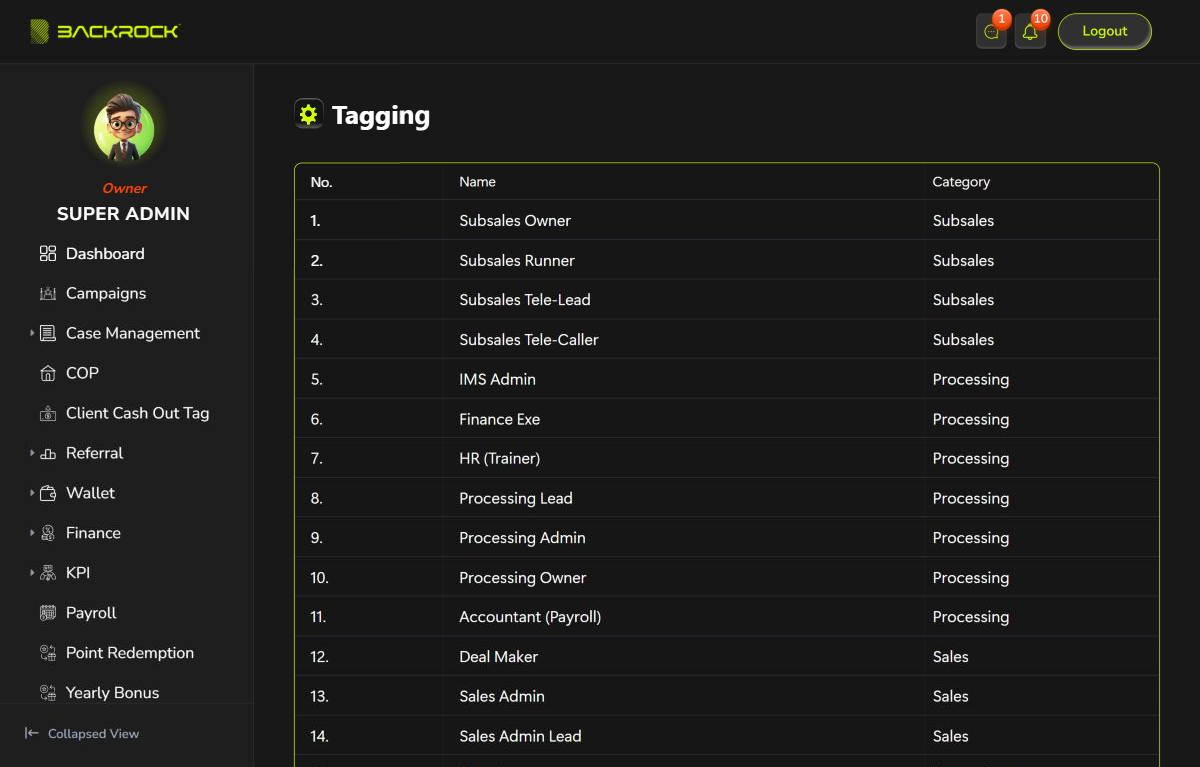Viewport: 1200px width, 767px height.
Task: Select the HR (Trainer) name cell
Action: click(499, 459)
